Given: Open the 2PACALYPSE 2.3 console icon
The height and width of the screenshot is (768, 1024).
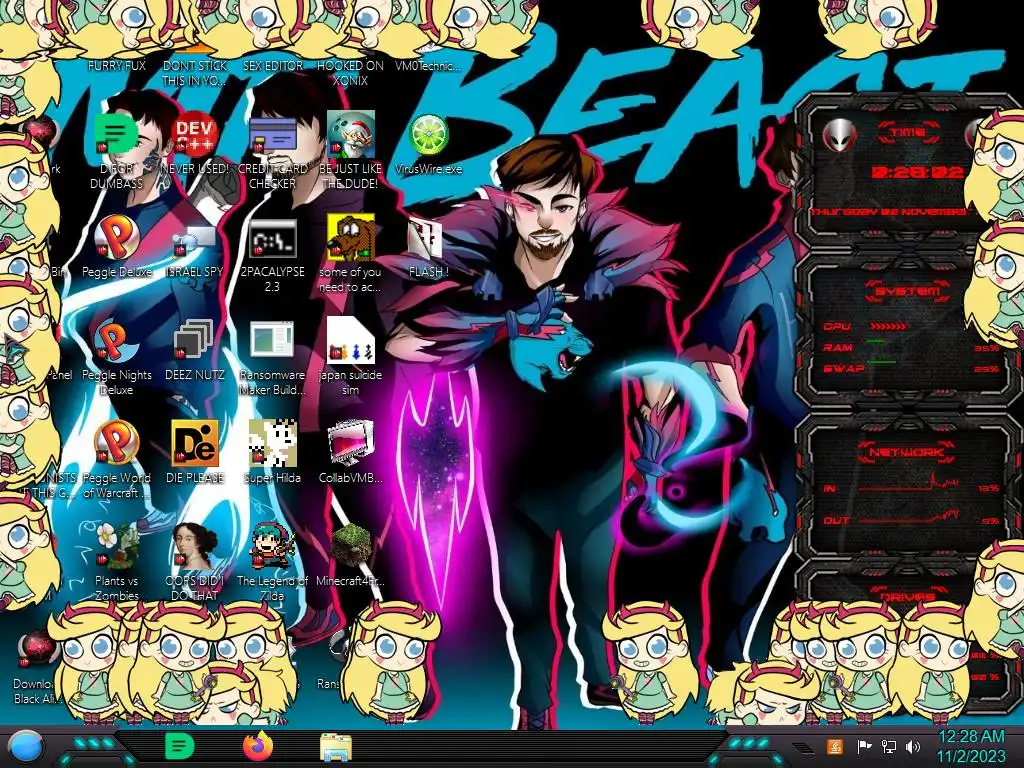Looking at the screenshot, I should click(272, 238).
